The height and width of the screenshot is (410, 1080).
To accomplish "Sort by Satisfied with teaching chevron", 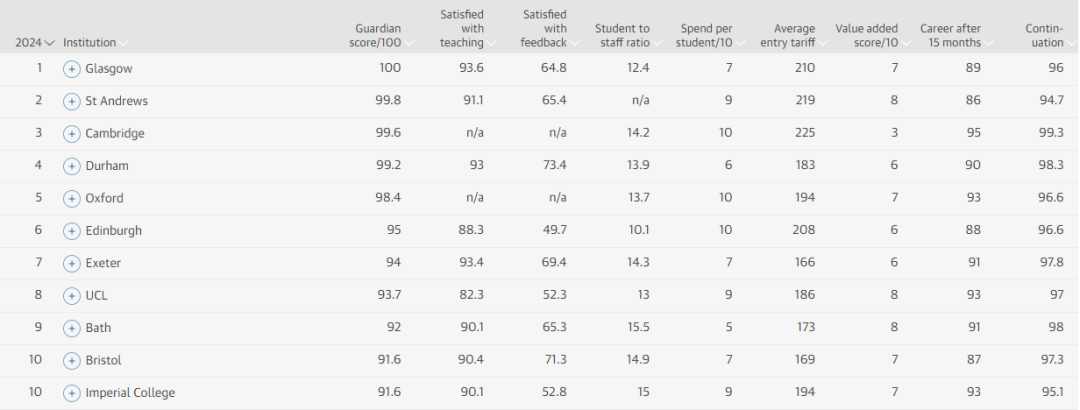I will [x=492, y=43].
